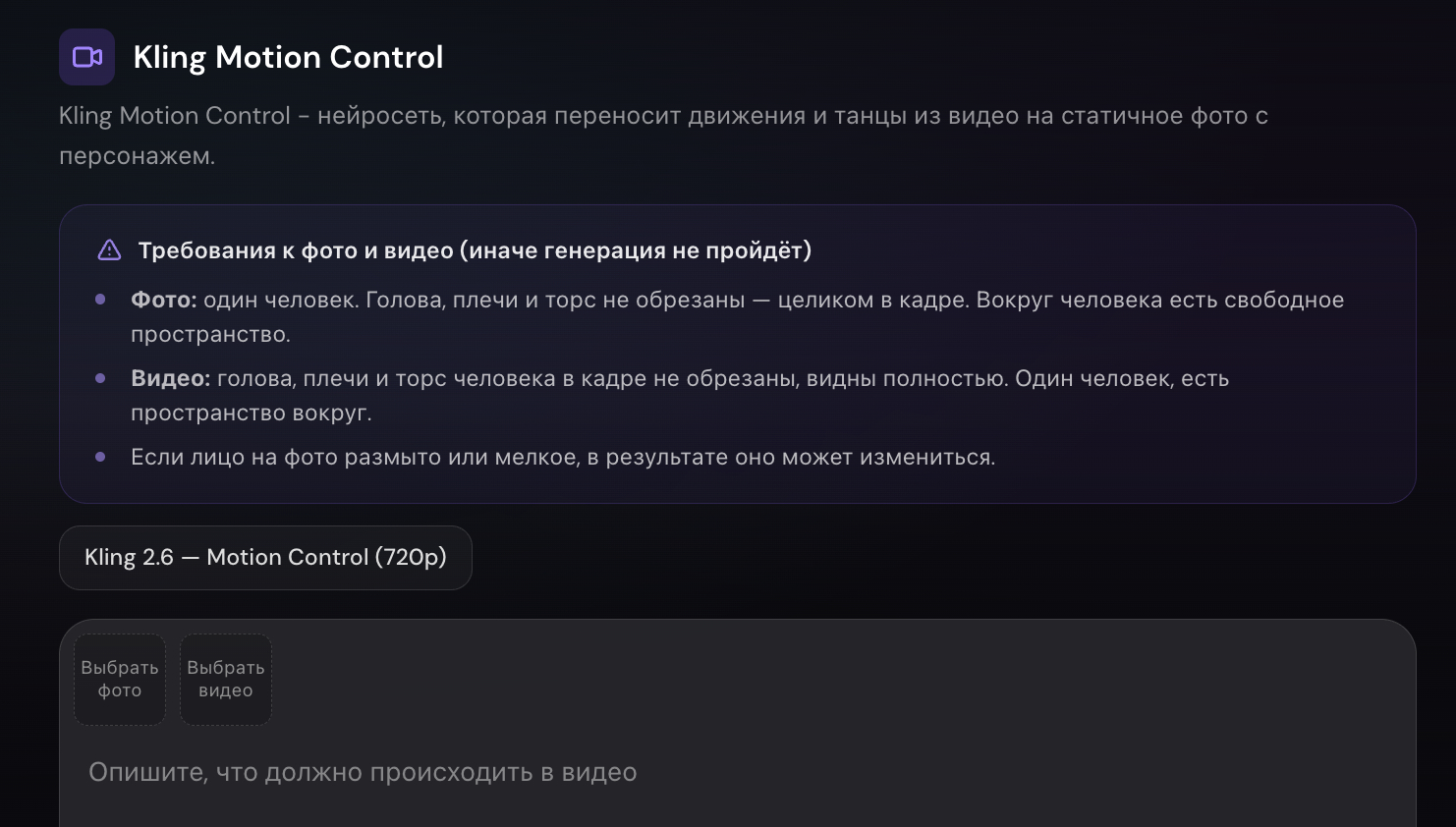
Task: Click the Один человек text in video requirement
Action: point(1093,378)
